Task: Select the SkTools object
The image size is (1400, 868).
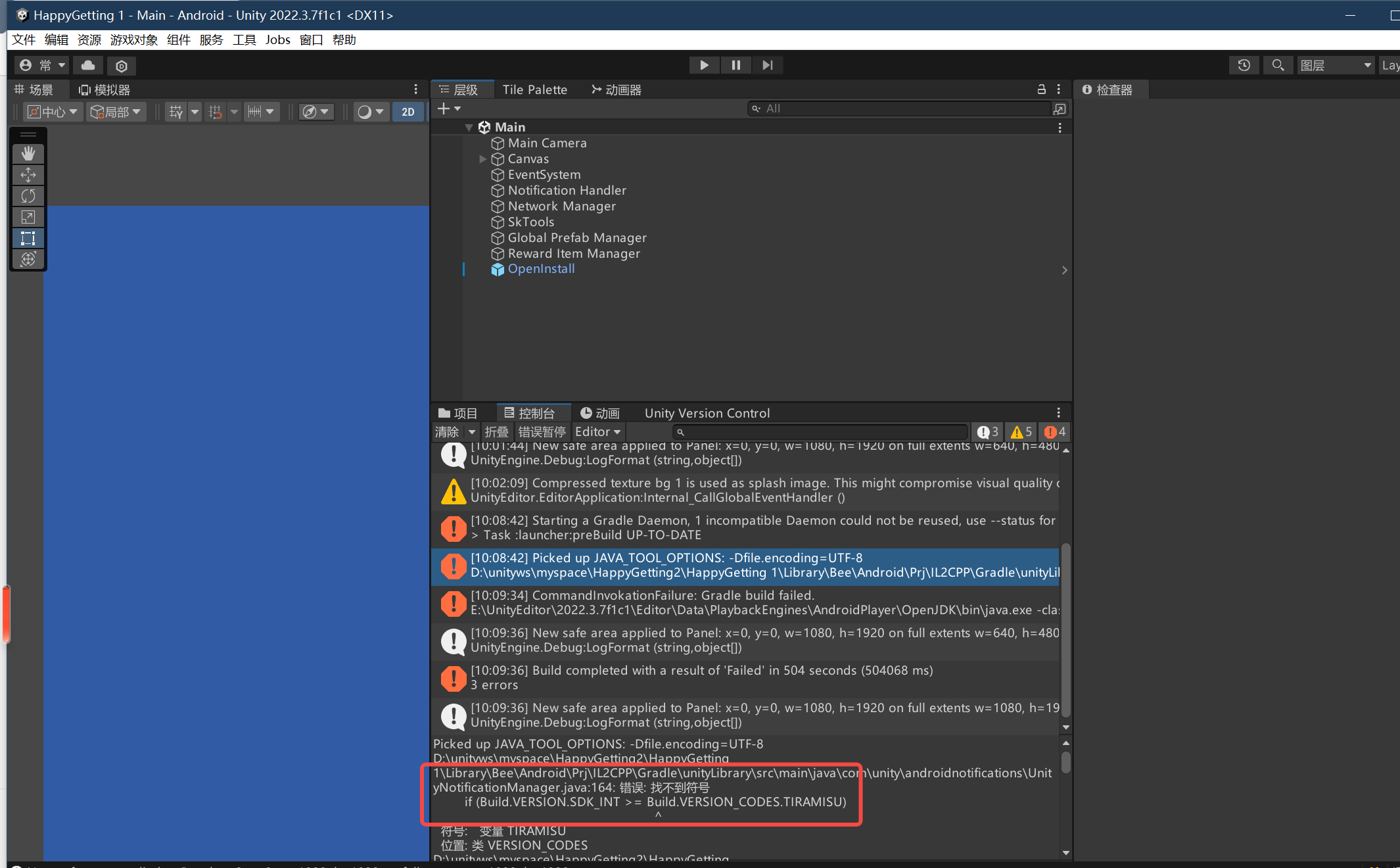Action: tap(530, 222)
